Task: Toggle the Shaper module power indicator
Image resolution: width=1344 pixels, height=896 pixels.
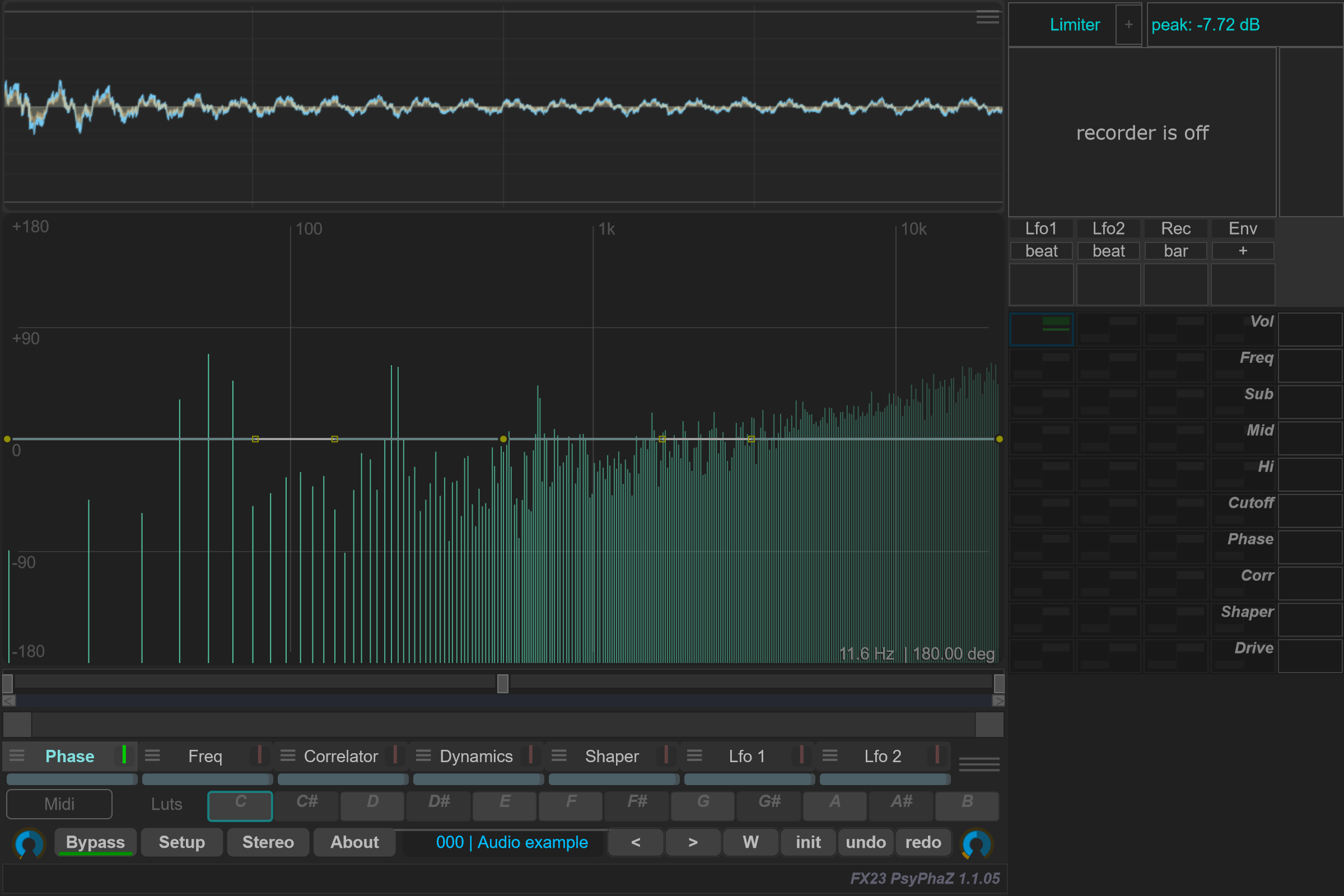Action: 666,755
